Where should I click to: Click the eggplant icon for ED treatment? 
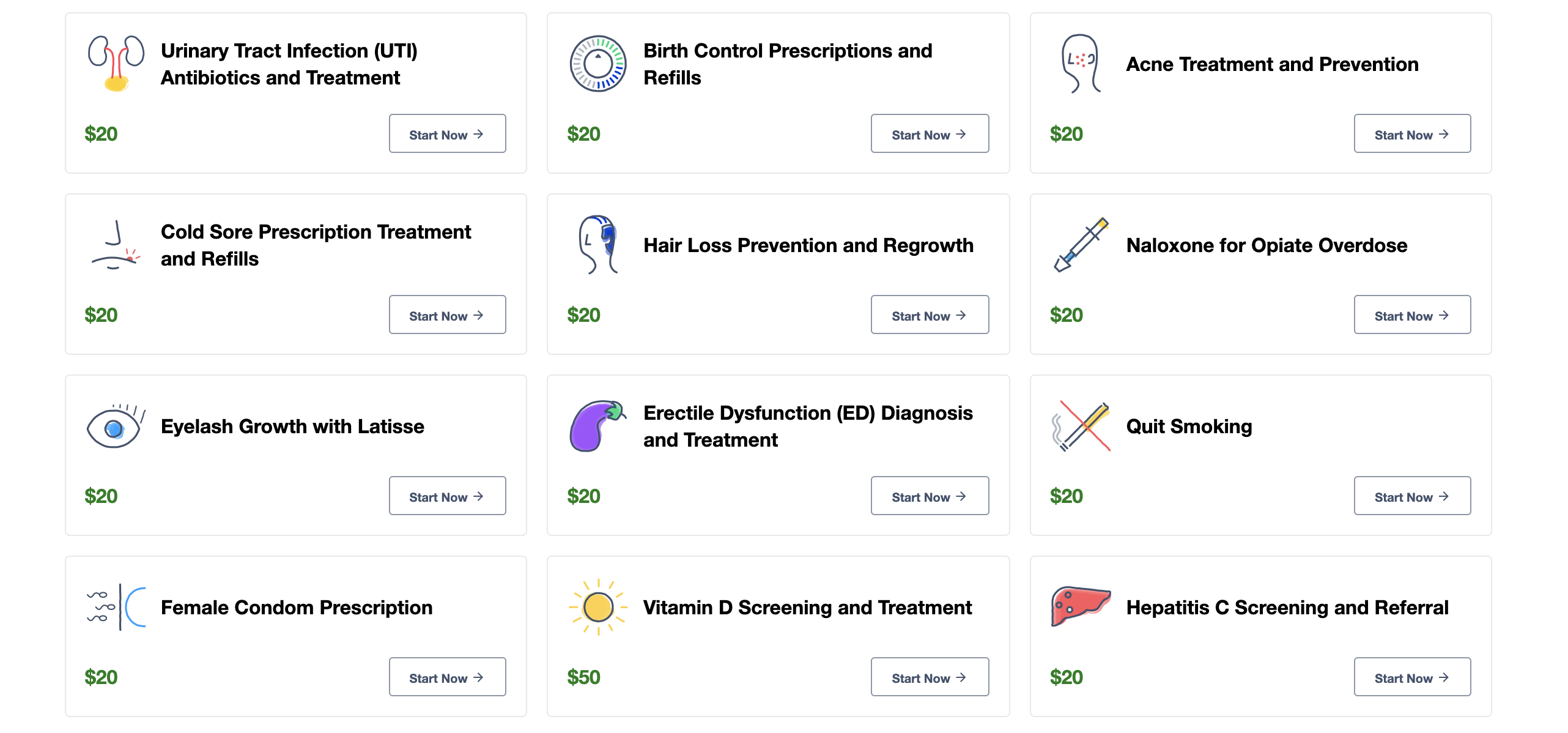click(597, 426)
